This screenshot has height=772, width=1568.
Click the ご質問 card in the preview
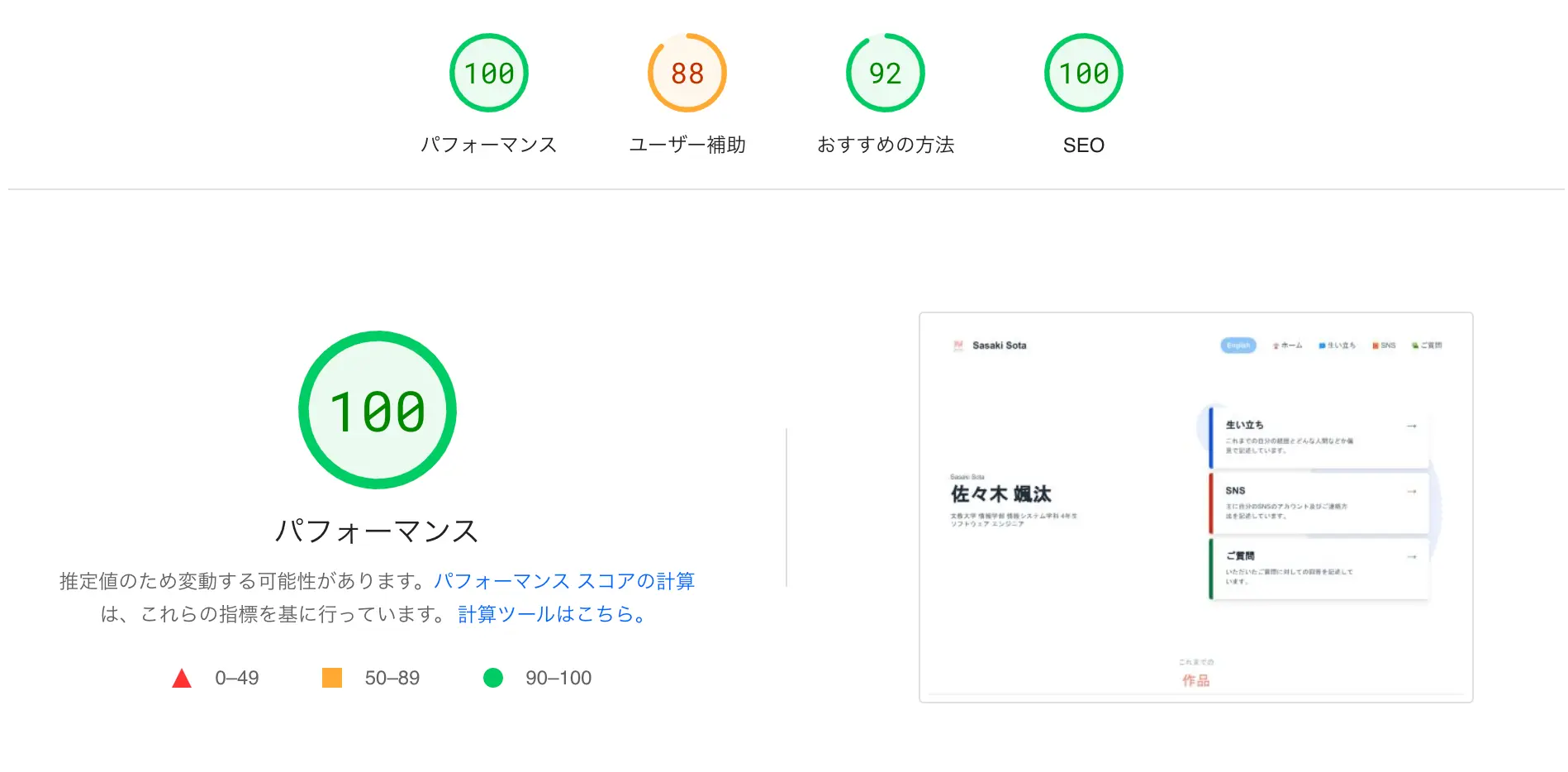coord(1319,569)
